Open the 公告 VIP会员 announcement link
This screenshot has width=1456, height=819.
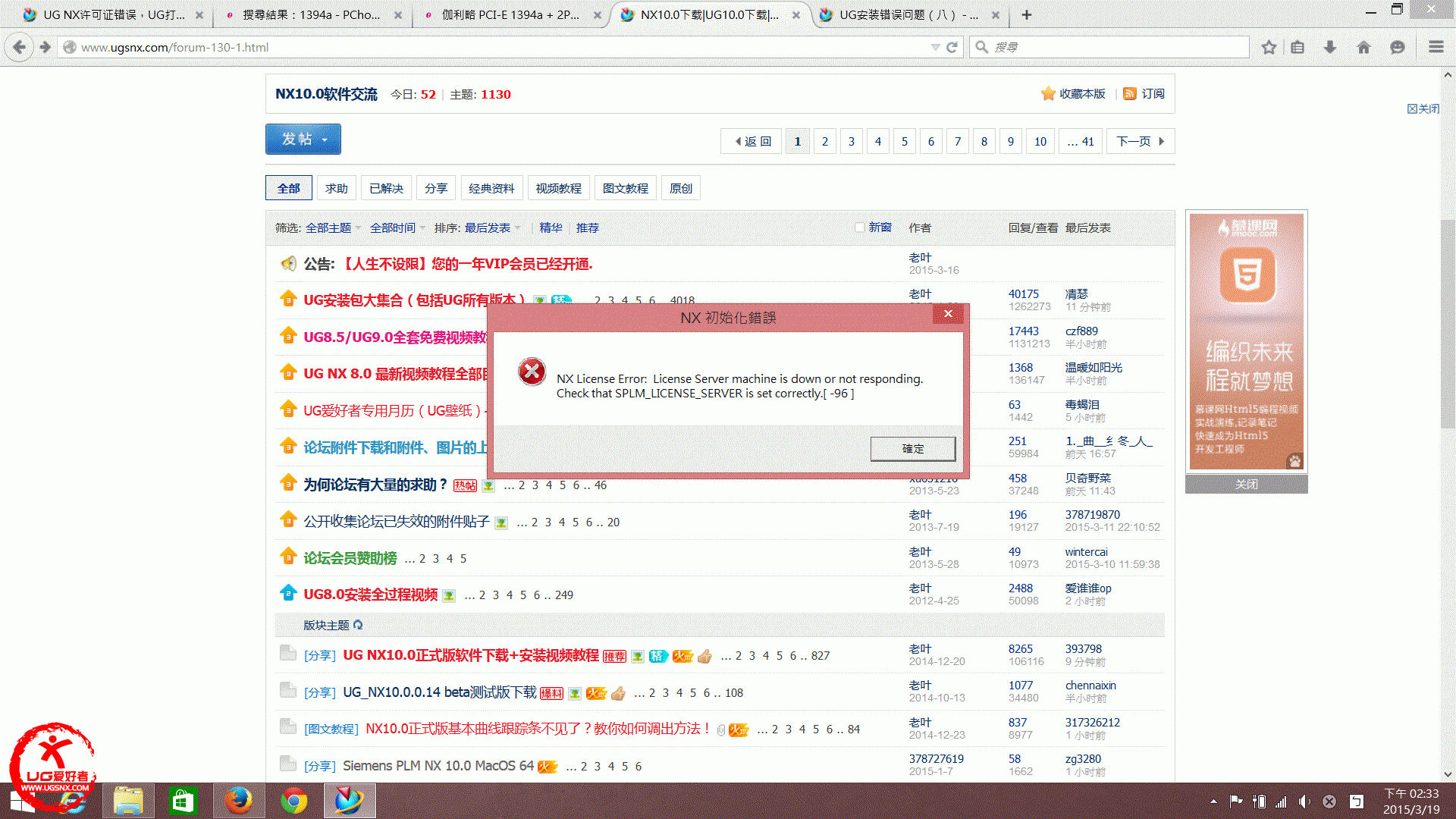click(x=467, y=264)
